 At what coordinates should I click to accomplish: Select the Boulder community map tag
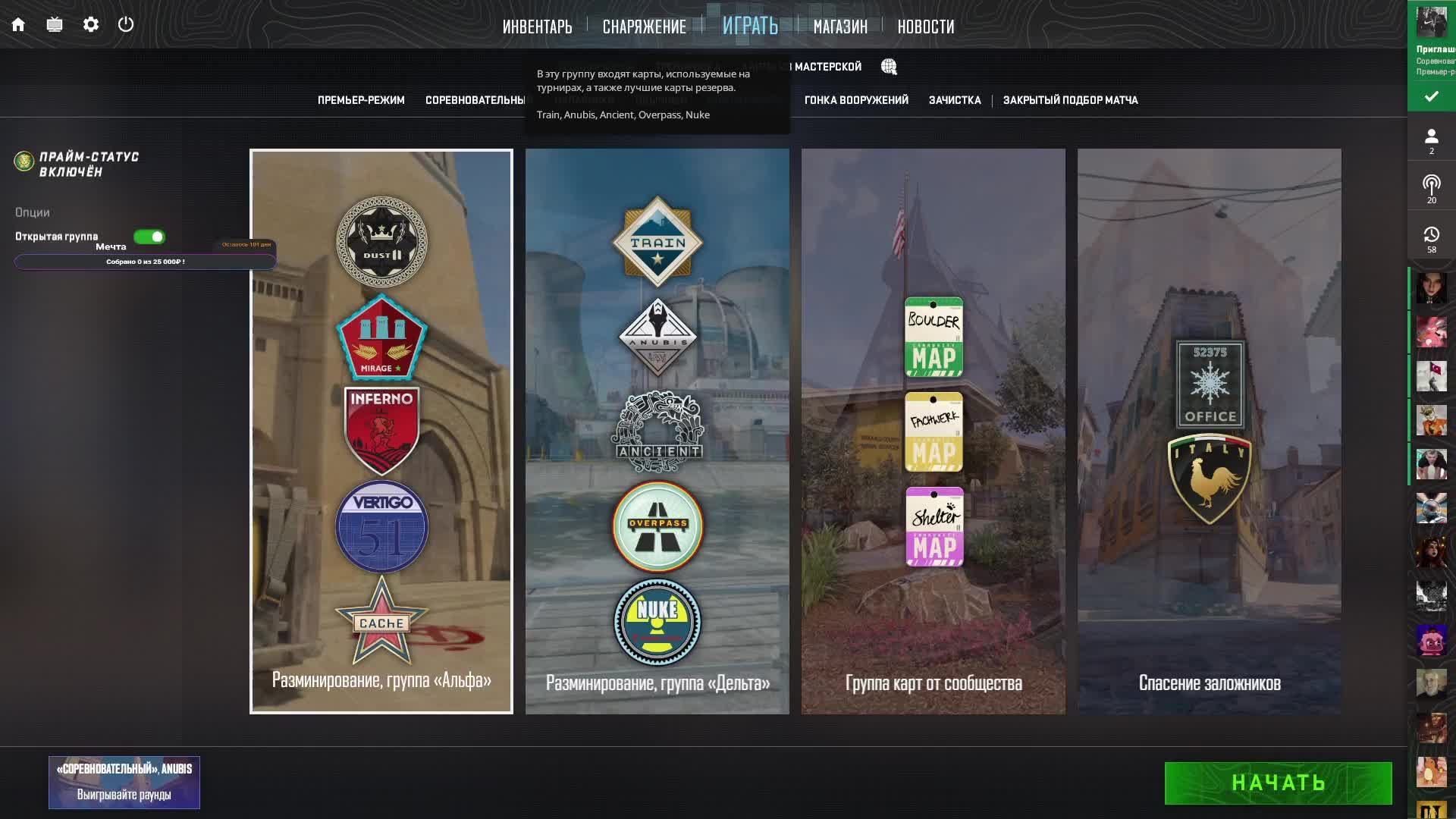tap(934, 337)
